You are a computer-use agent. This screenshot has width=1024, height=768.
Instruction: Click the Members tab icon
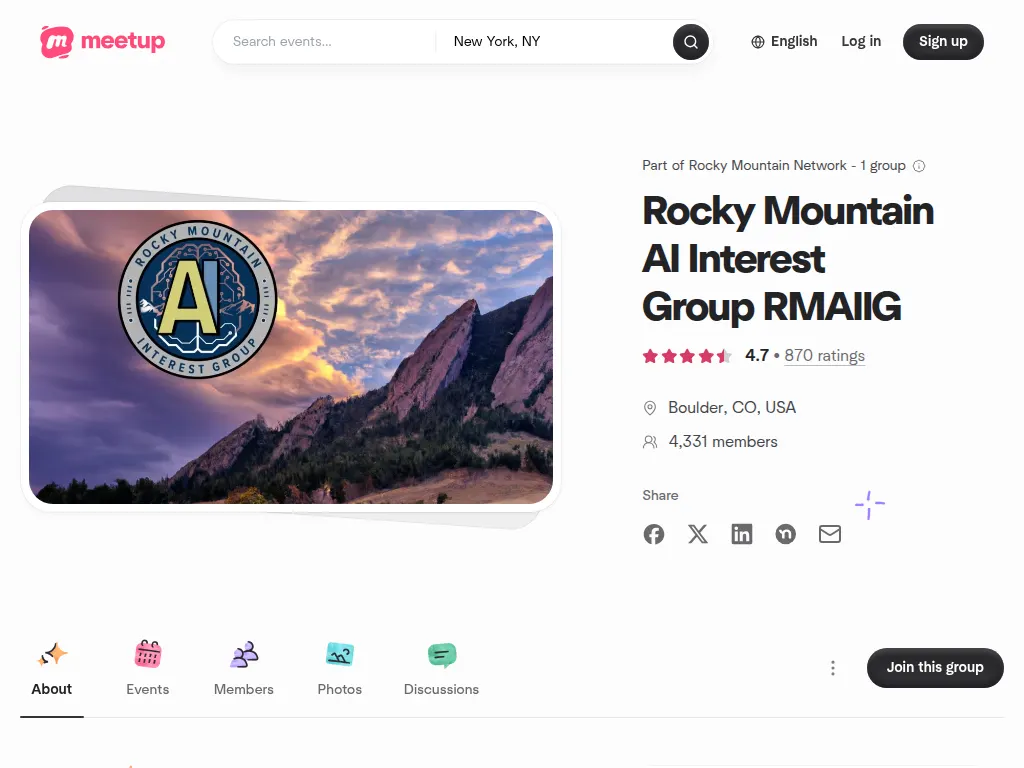coord(244,654)
